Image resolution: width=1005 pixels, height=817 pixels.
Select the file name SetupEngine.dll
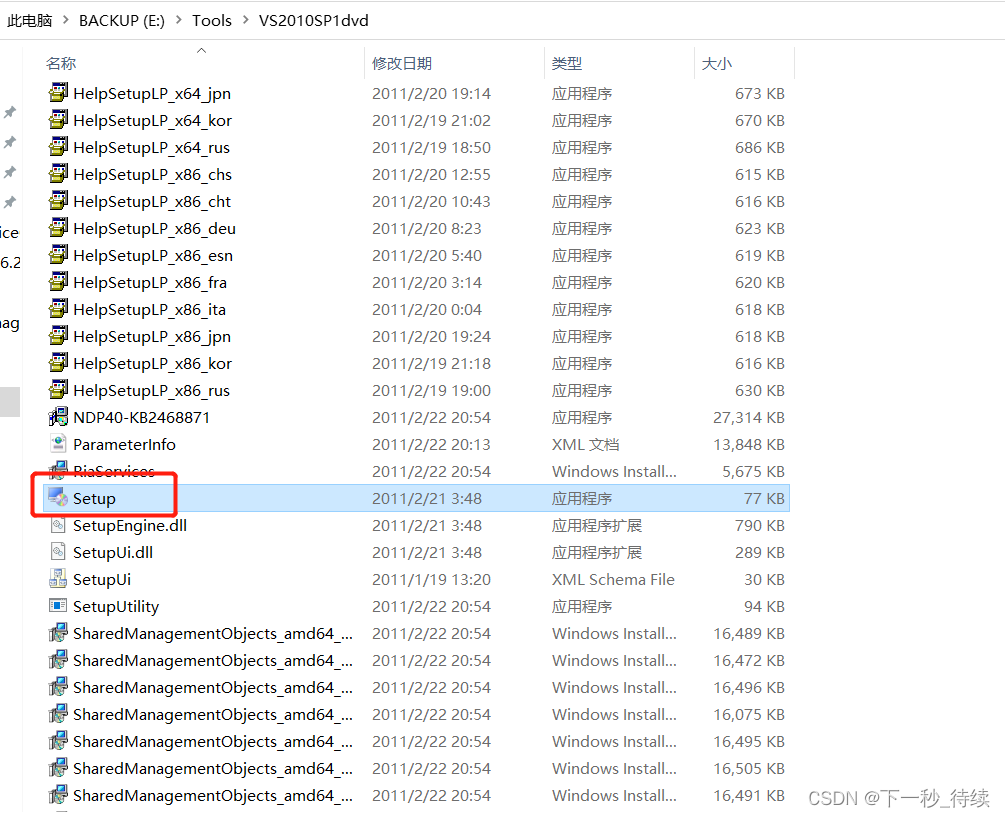point(130,525)
